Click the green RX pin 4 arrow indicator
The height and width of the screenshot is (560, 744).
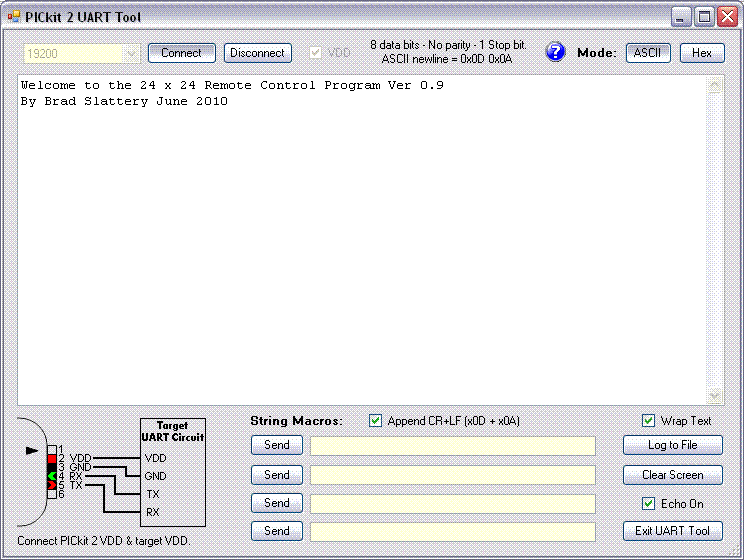click(x=52, y=476)
